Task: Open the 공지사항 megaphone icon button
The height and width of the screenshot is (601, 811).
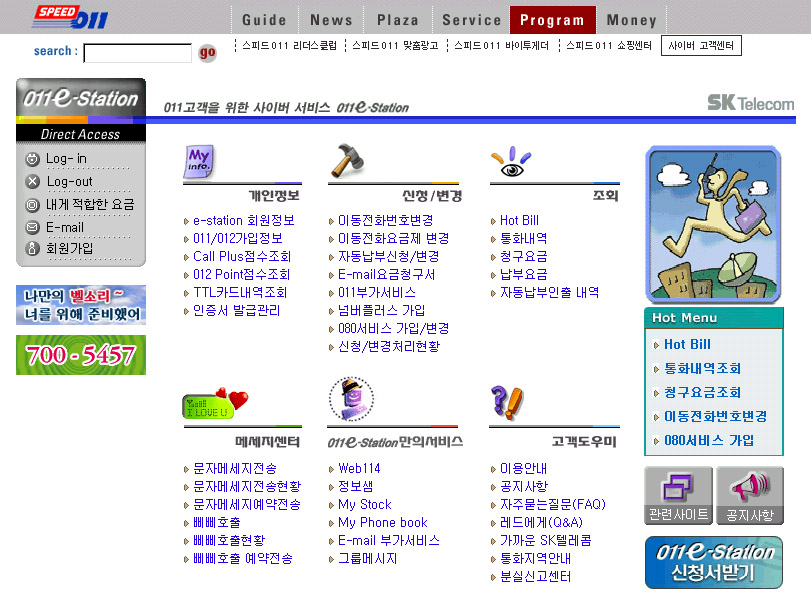Action: 750,495
